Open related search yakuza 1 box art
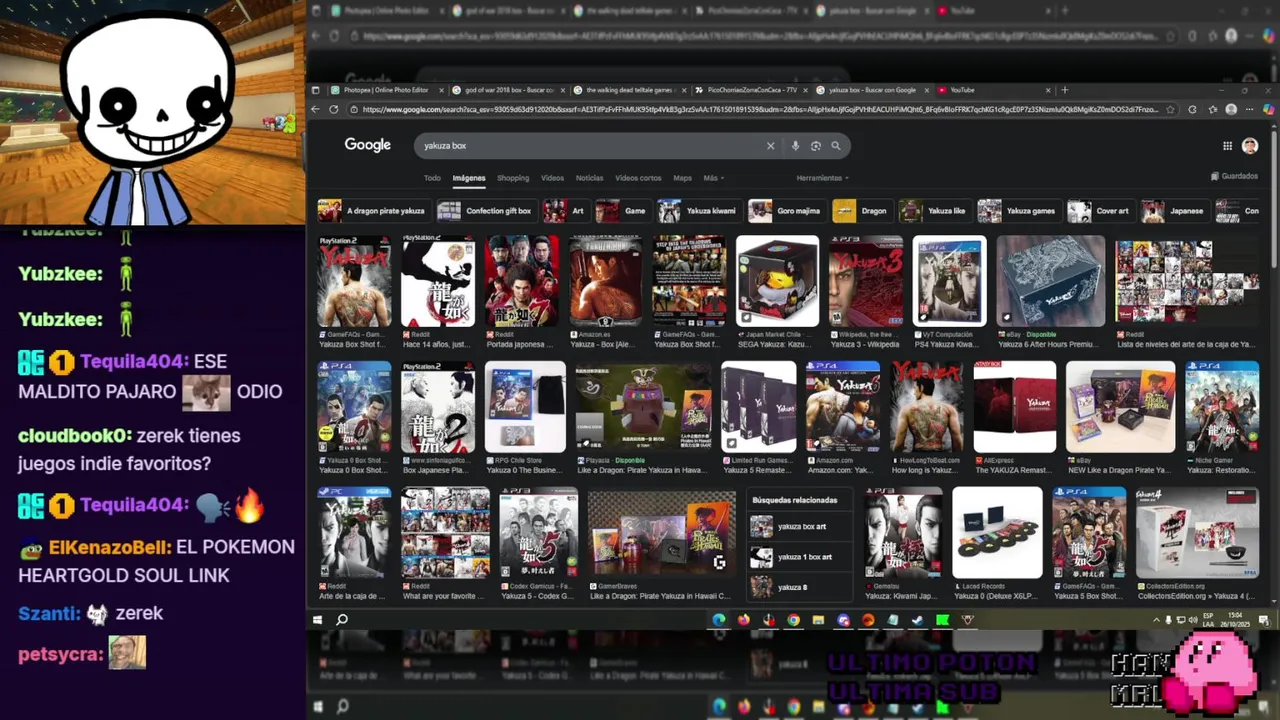The height and width of the screenshot is (720, 1280). click(798, 557)
